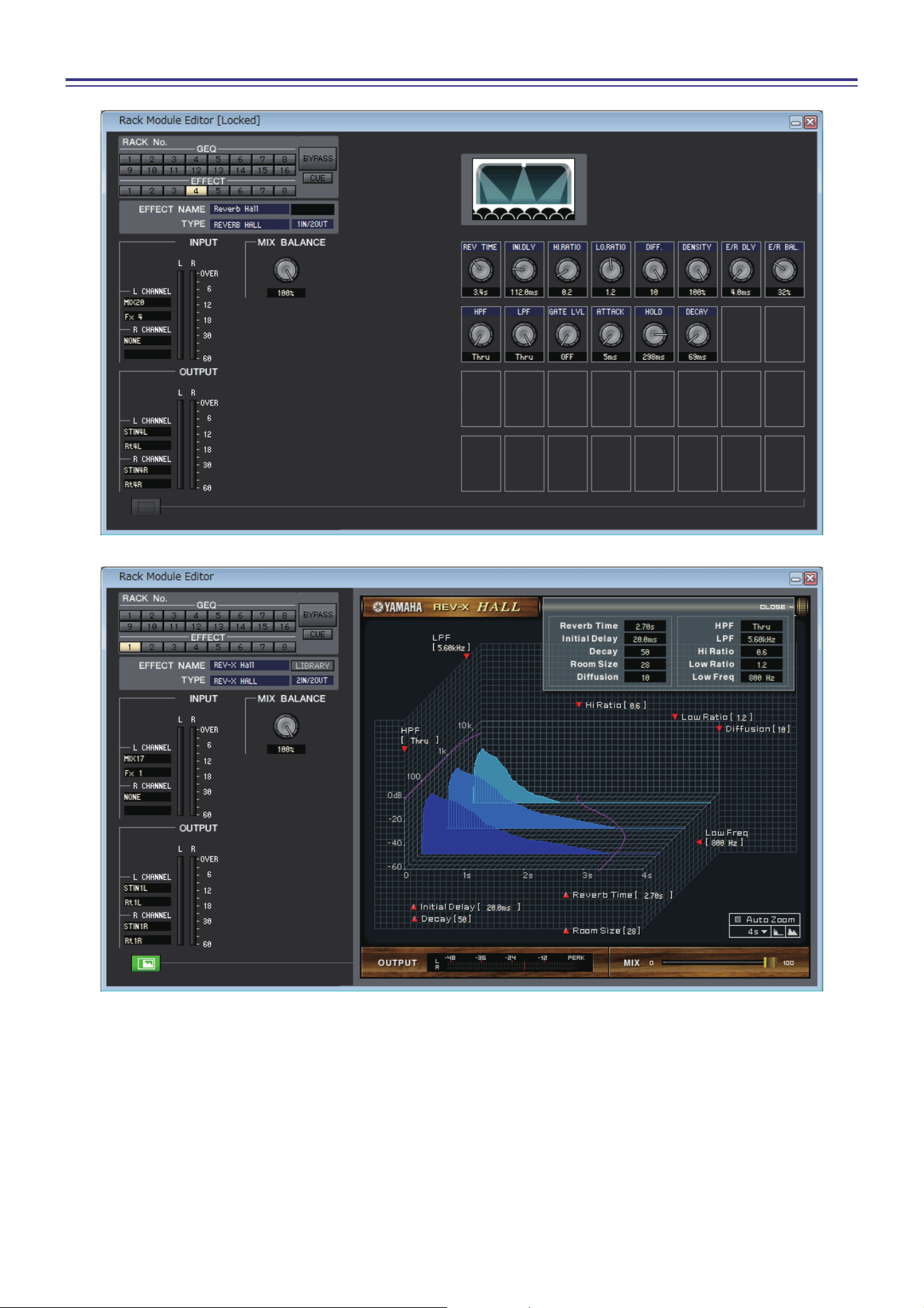
Task: Click the E/R DLY knob showing 4.0ms
Action: (740, 270)
